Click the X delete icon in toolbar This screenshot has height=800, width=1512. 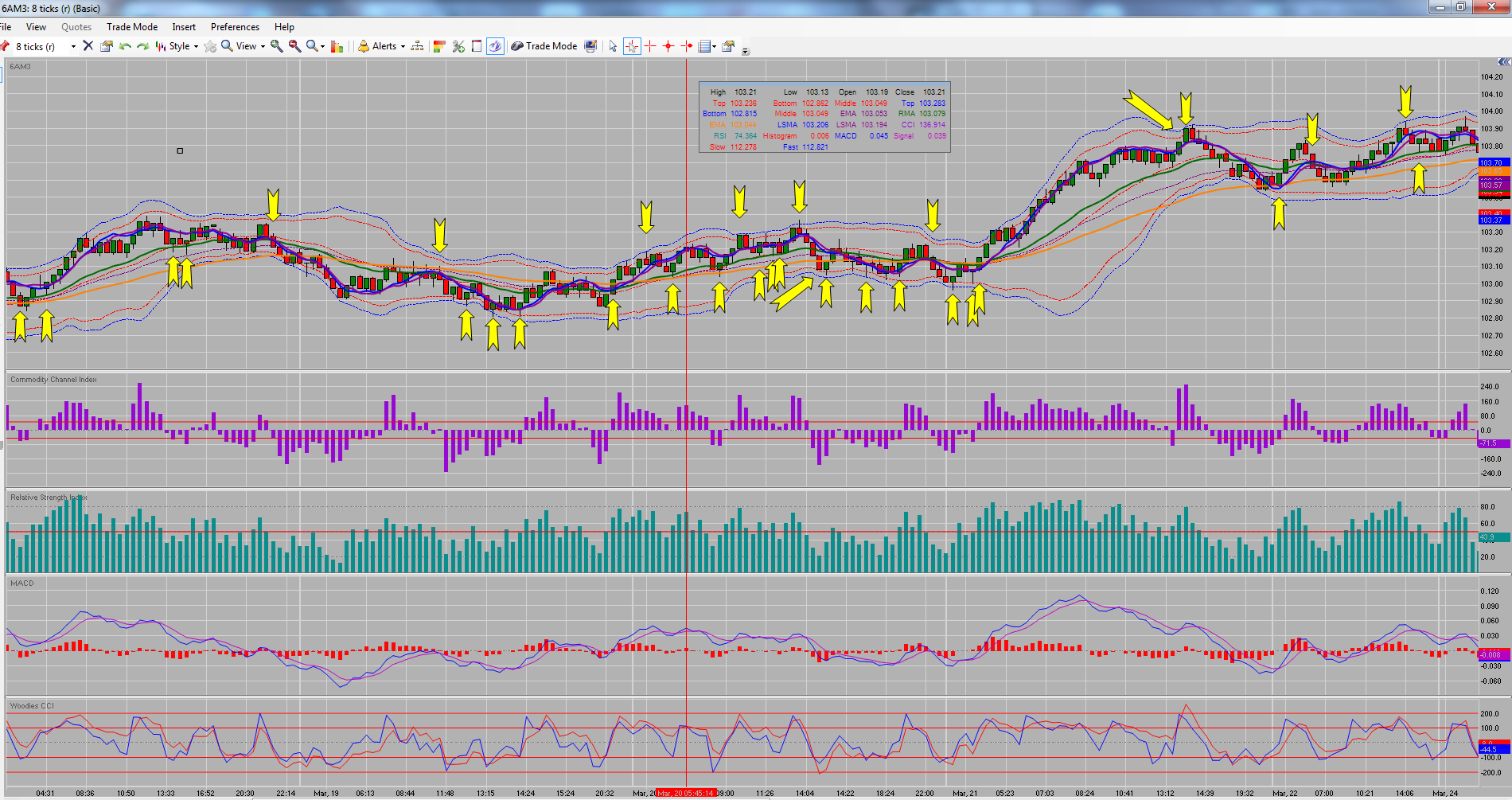click(x=88, y=46)
